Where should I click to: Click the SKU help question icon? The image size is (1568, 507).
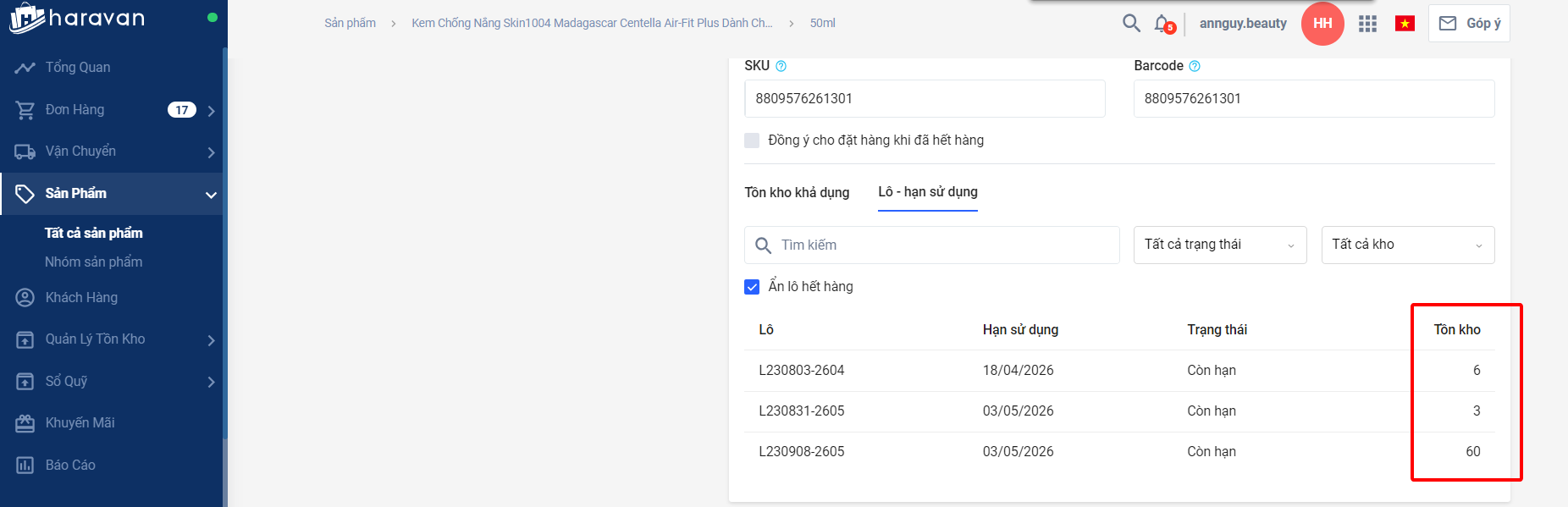pyautogui.click(x=781, y=66)
